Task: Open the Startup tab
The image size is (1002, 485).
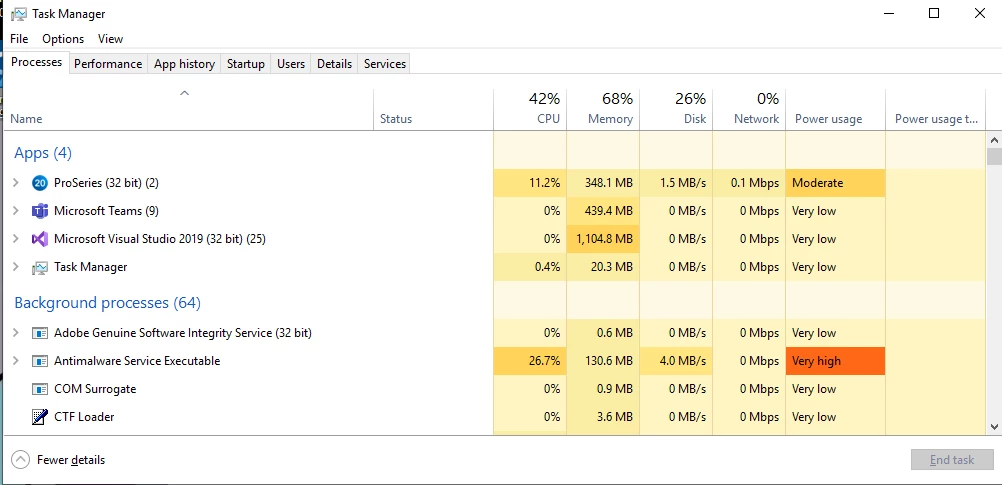Action: point(245,64)
